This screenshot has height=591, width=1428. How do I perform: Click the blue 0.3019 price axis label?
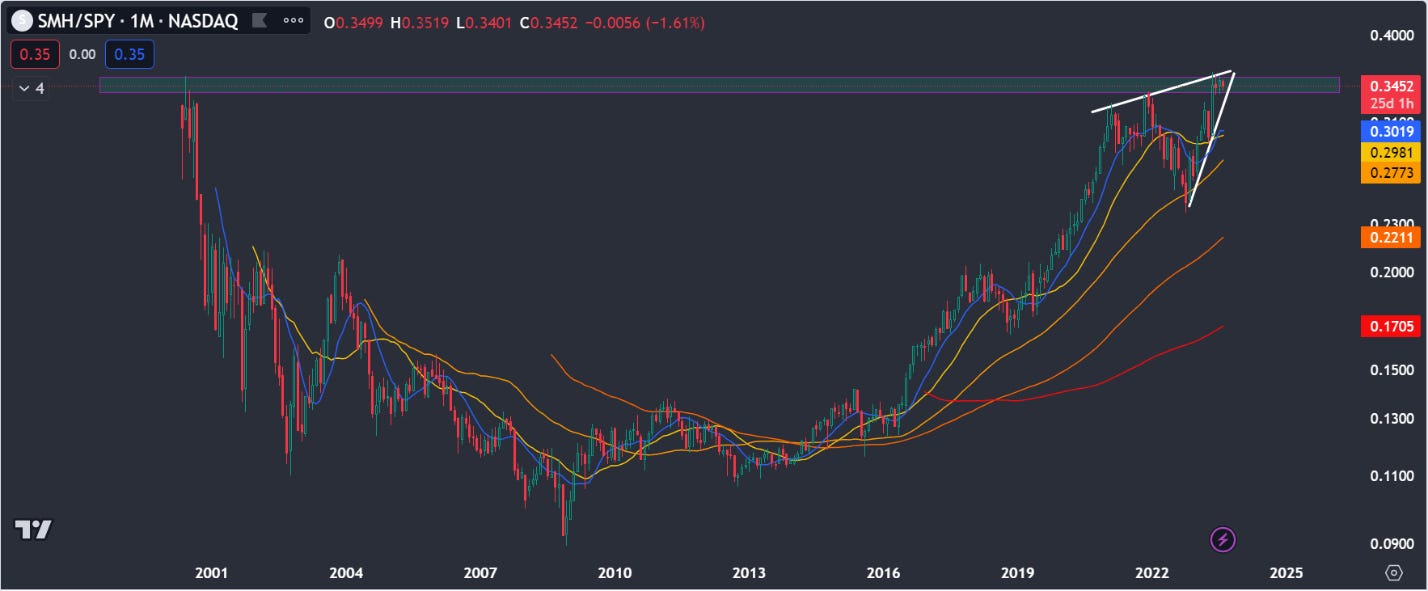pos(1391,130)
